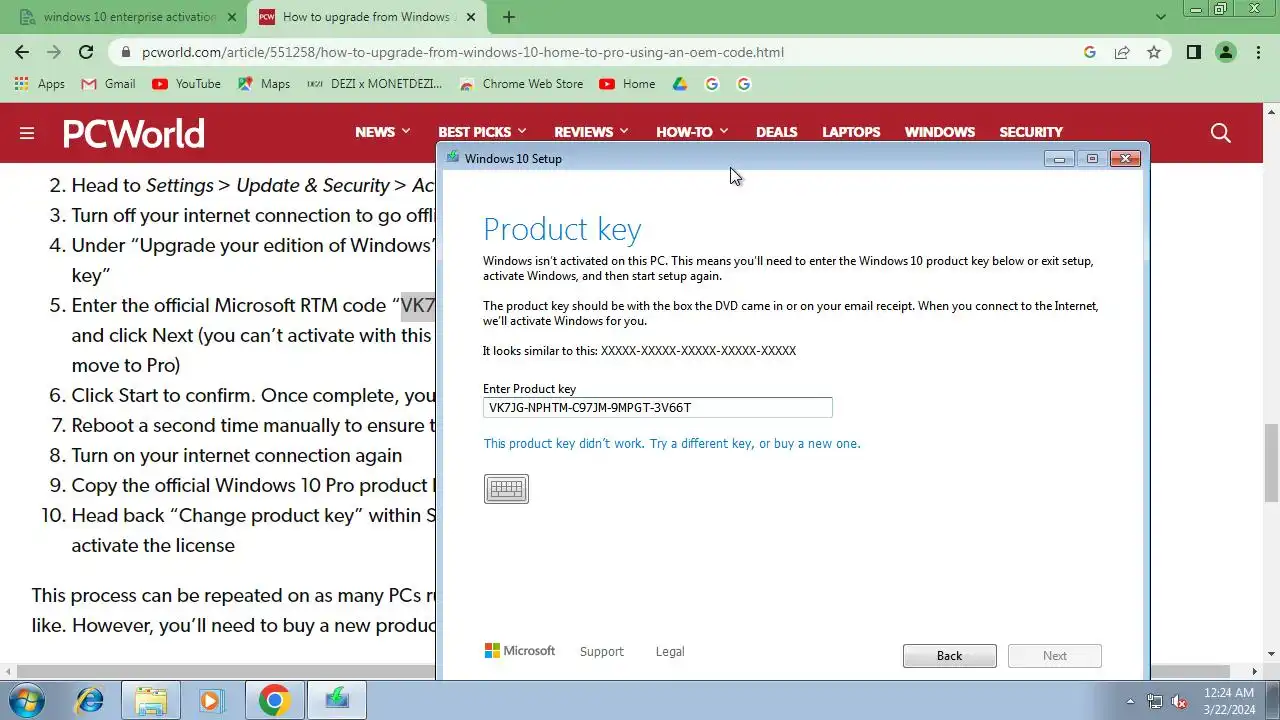Open Chrome Web Store bookmark
This screenshot has height=720, width=1280.
click(521, 84)
